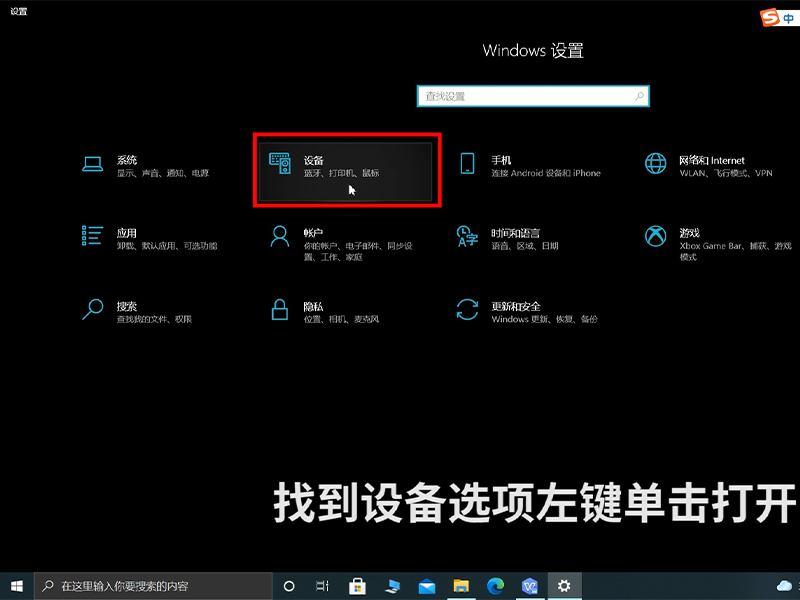This screenshot has height=600, width=800.
Task: Click 查找我的文件、权限 description
Action: pos(154,319)
